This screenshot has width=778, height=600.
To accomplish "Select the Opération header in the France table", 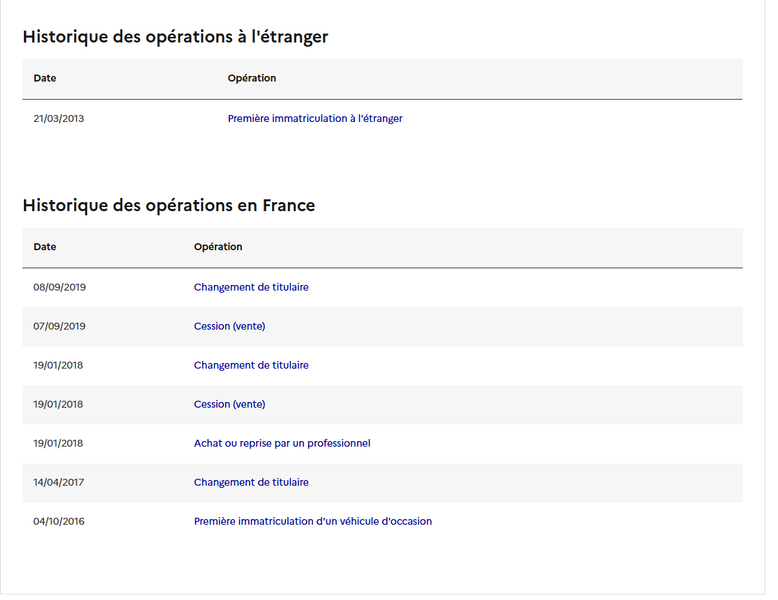I will click(218, 247).
